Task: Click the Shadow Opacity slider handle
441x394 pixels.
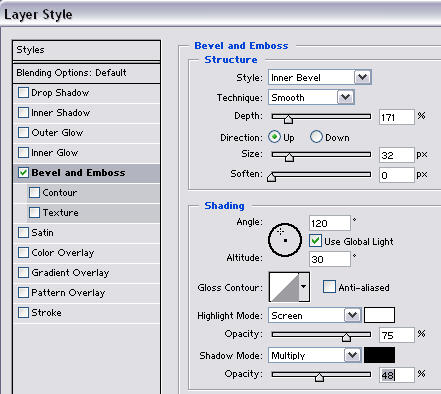Action: (319, 377)
